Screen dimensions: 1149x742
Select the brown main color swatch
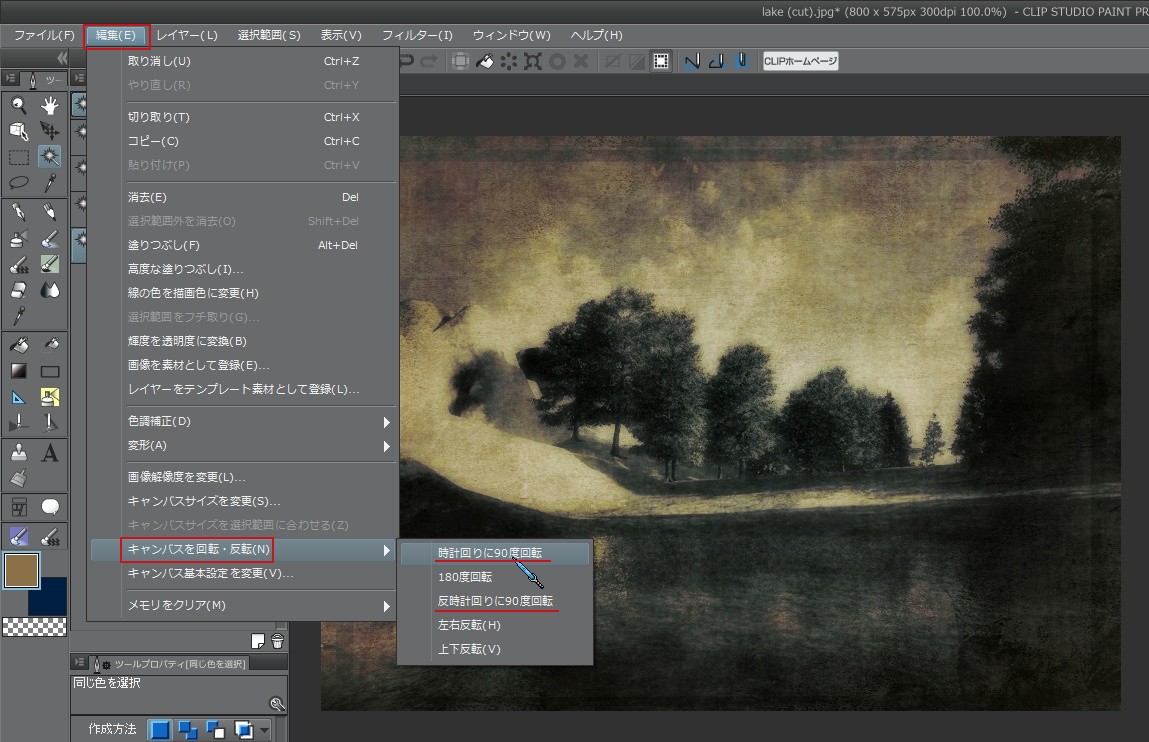coord(21,571)
